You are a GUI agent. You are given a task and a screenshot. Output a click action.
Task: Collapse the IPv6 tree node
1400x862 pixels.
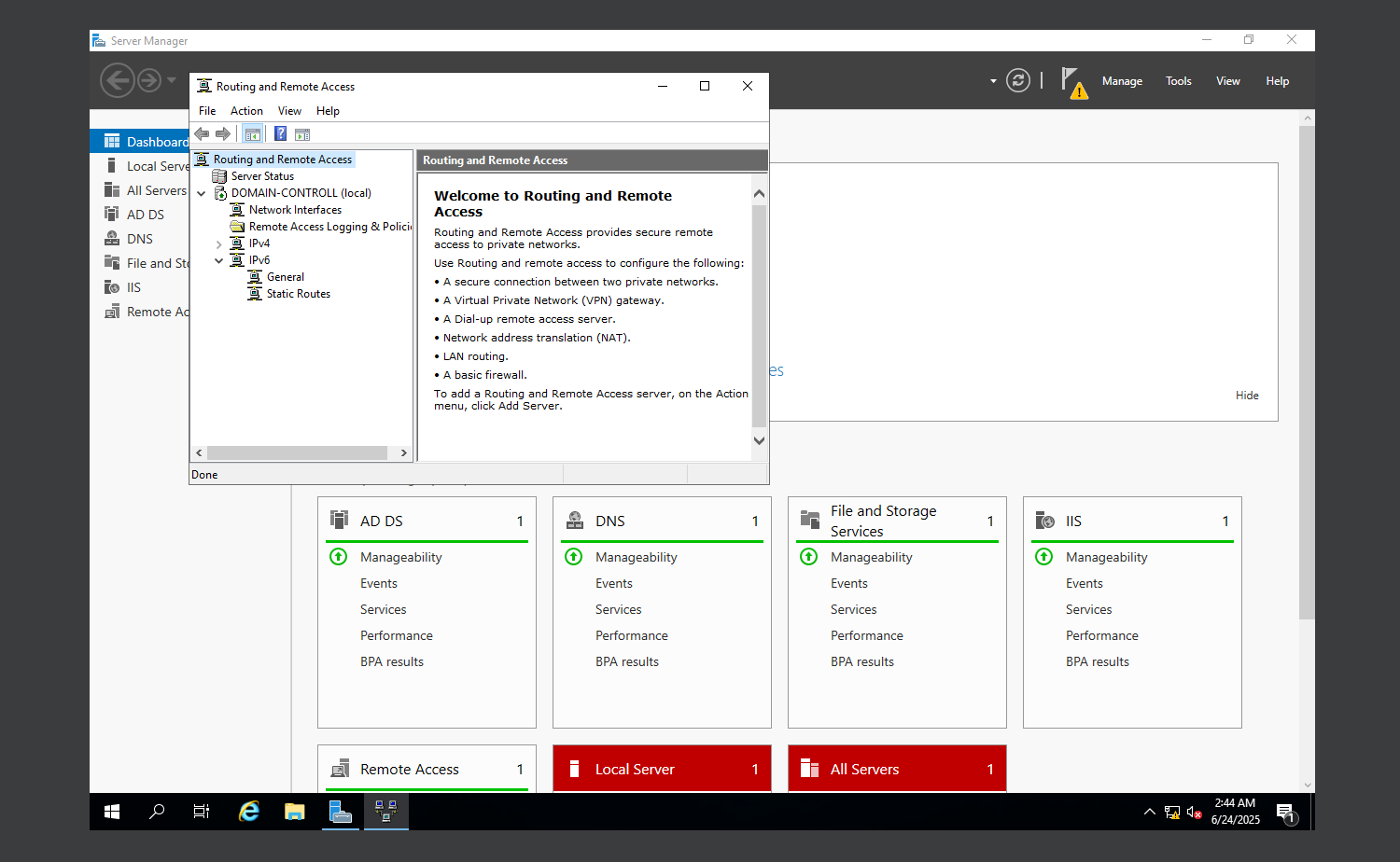point(219,261)
